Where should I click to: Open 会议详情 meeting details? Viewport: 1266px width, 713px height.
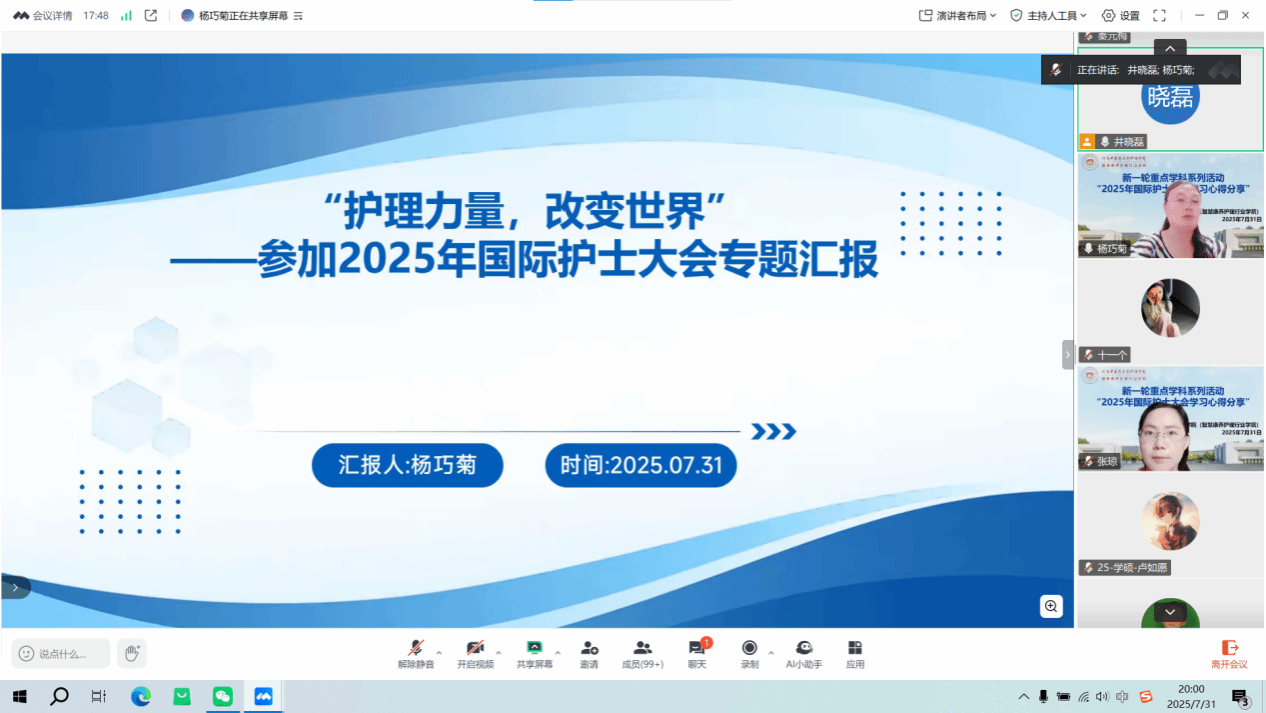pos(43,15)
